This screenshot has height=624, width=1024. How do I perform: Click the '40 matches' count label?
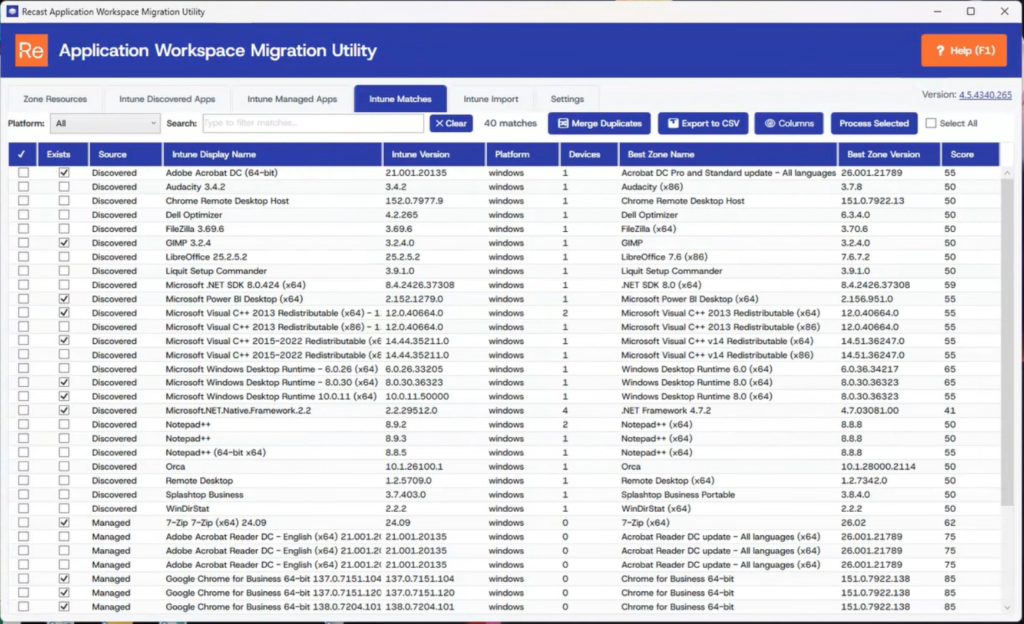(x=510, y=123)
